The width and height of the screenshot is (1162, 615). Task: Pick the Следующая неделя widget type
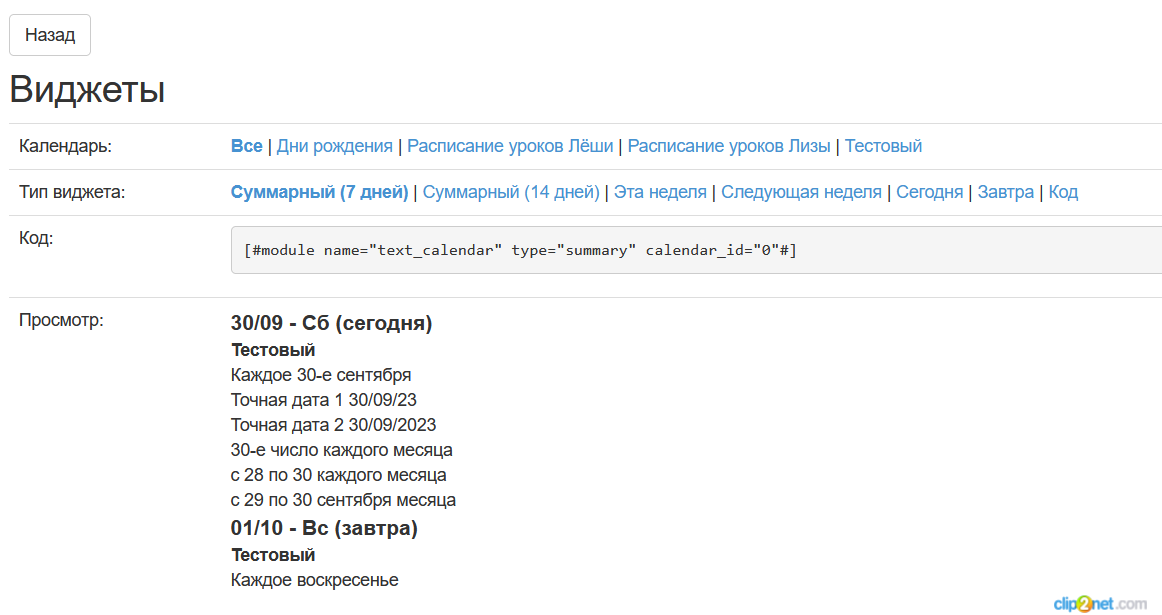[801, 192]
